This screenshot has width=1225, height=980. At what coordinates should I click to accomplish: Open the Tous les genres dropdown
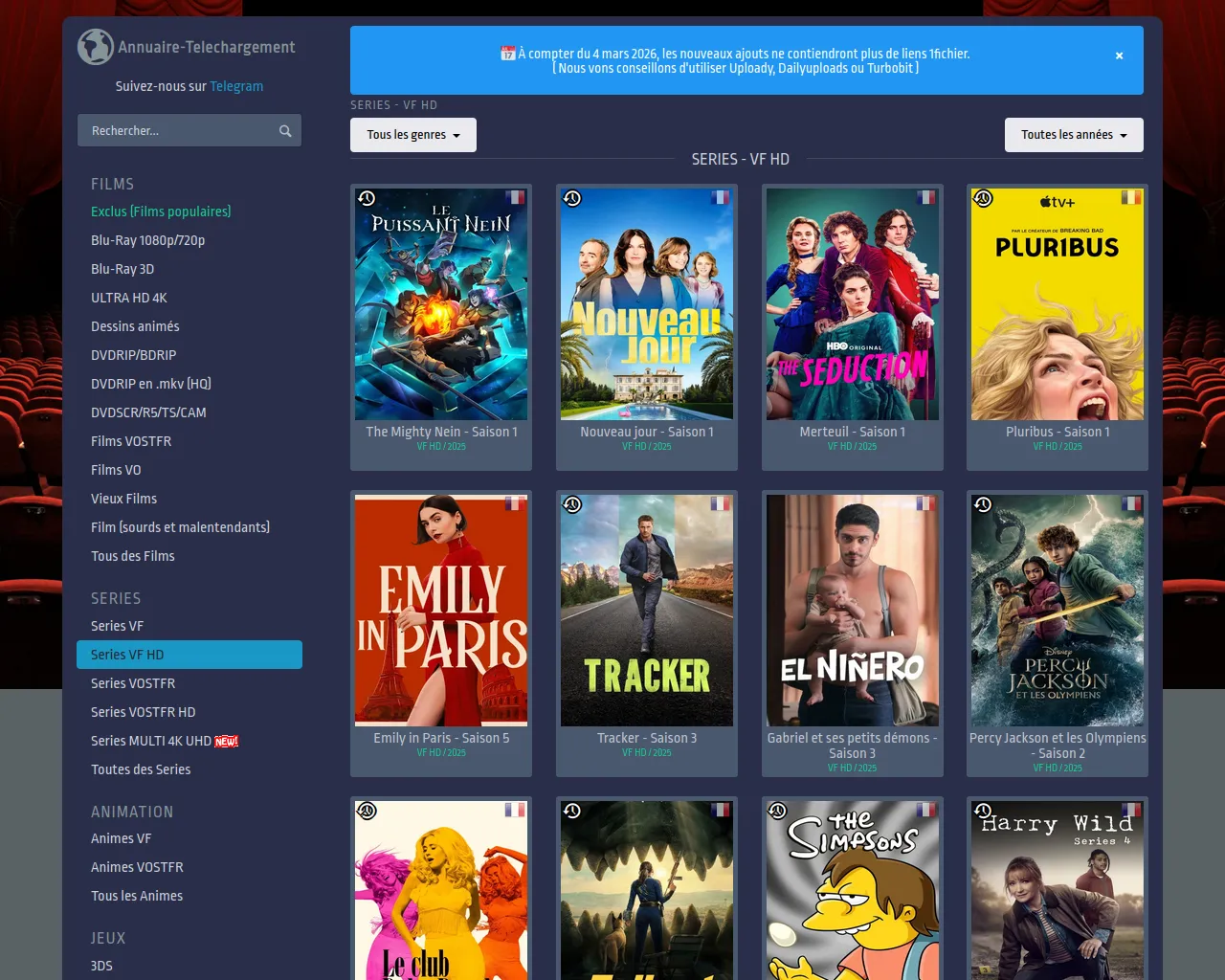(413, 135)
